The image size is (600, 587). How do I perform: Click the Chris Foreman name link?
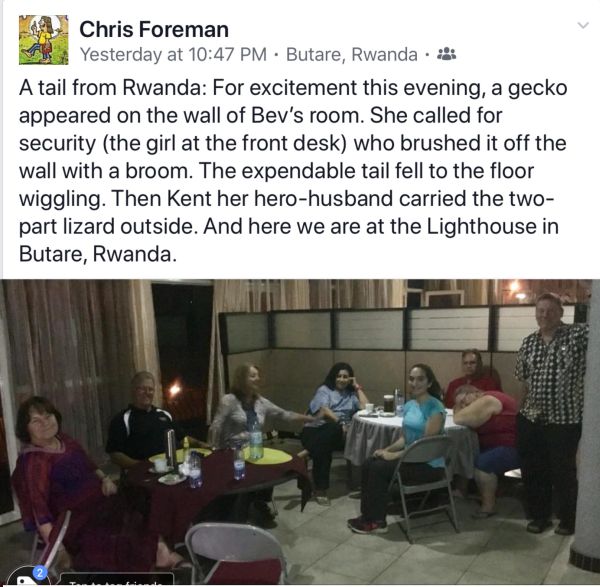(x=153, y=29)
